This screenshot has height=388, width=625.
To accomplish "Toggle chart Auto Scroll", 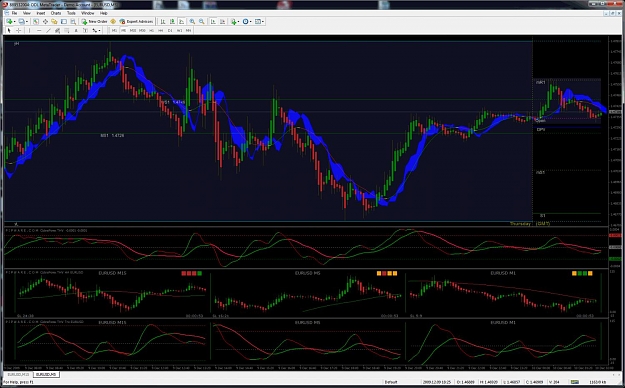I will pyautogui.click(x=213, y=22).
